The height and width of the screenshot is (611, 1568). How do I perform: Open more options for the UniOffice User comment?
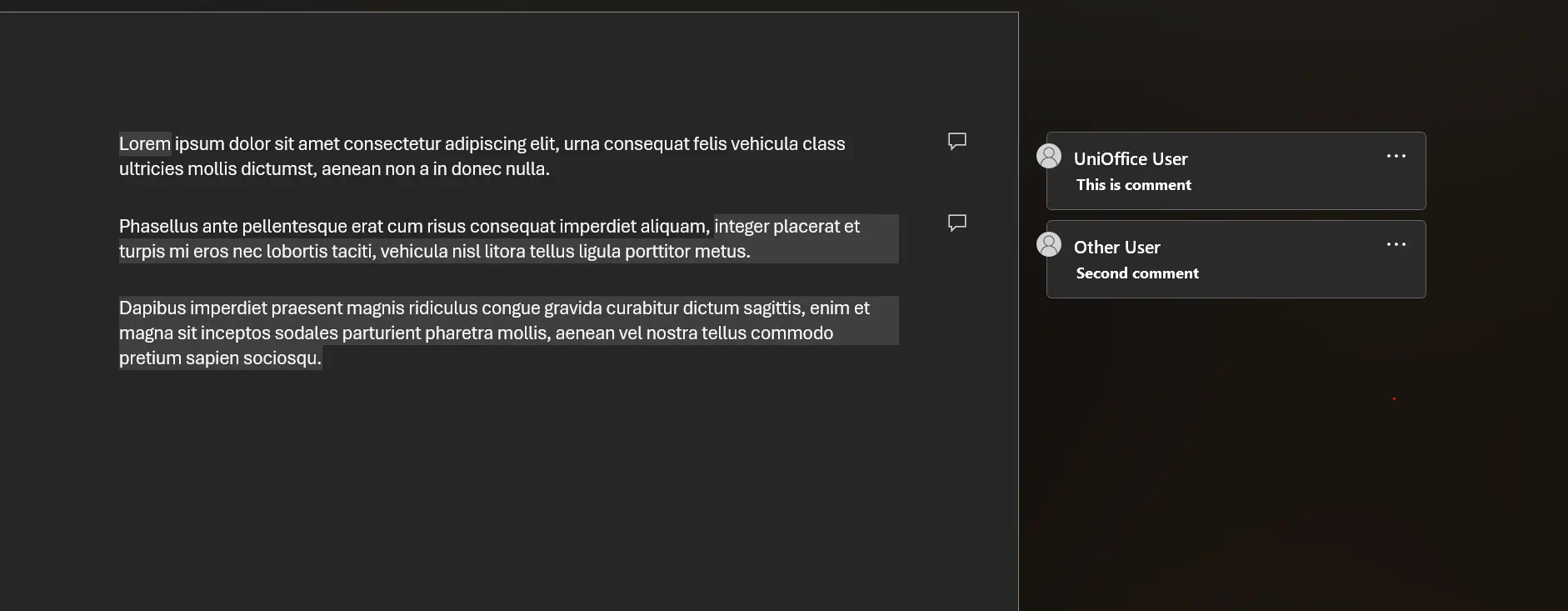point(1396,155)
